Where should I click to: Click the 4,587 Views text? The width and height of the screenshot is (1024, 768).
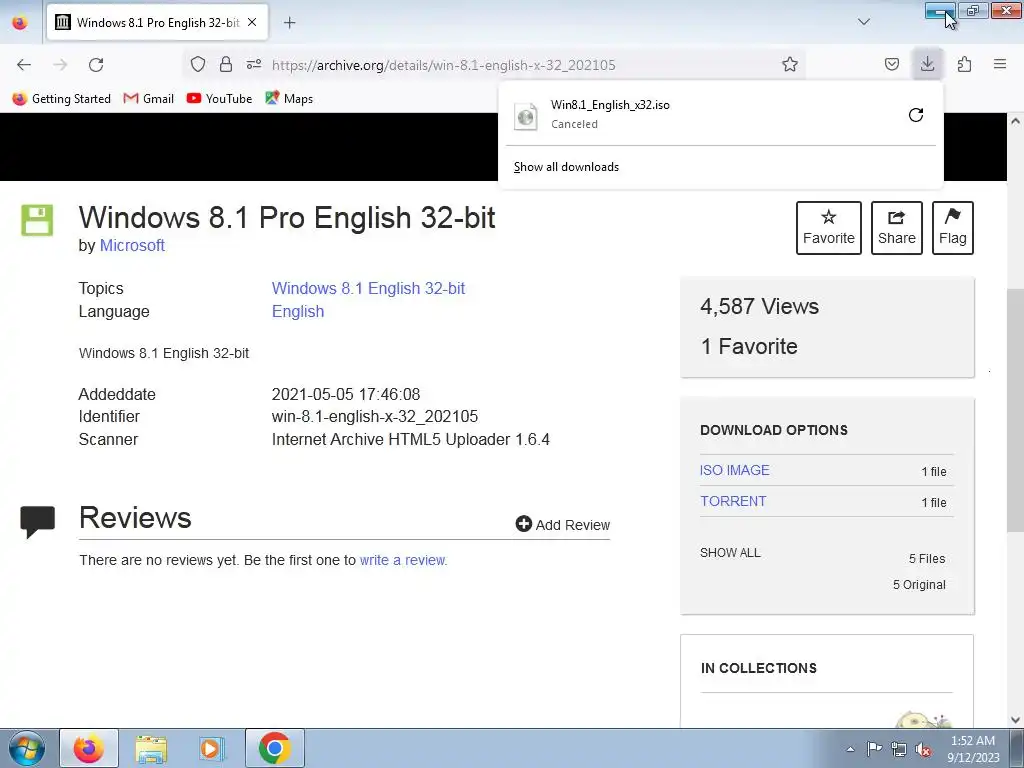pos(759,306)
